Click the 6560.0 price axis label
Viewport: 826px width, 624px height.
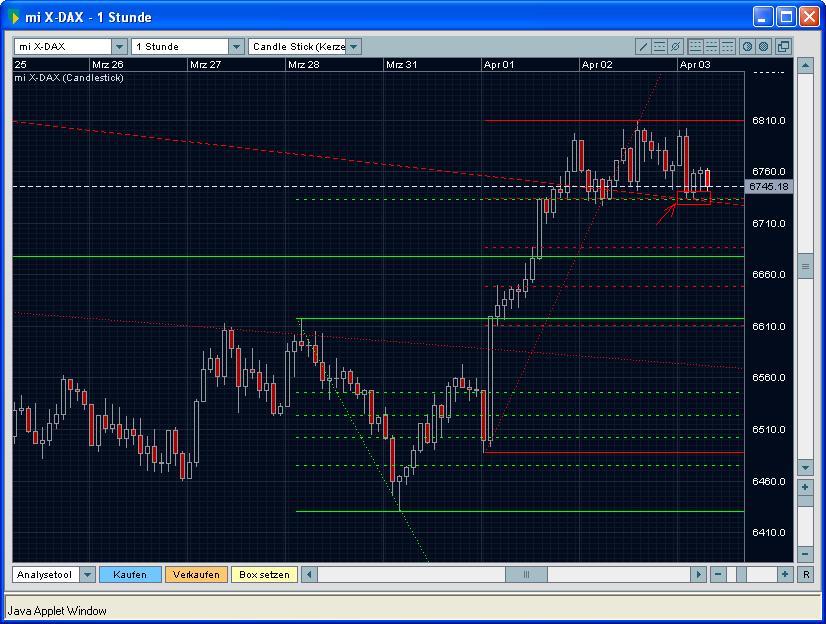769,378
